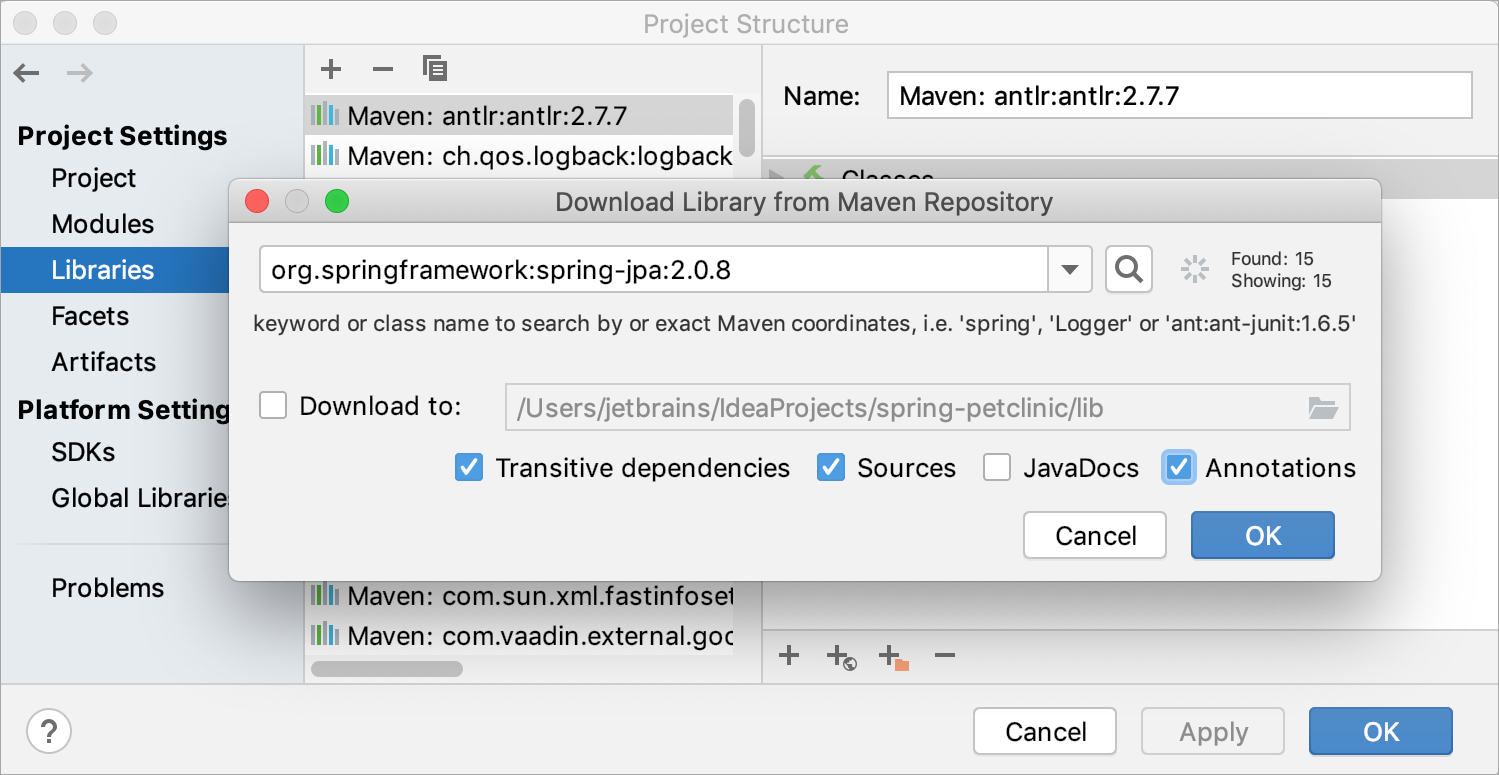Cancel the Project Structure window
This screenshot has width=1499, height=775.
click(x=1045, y=731)
